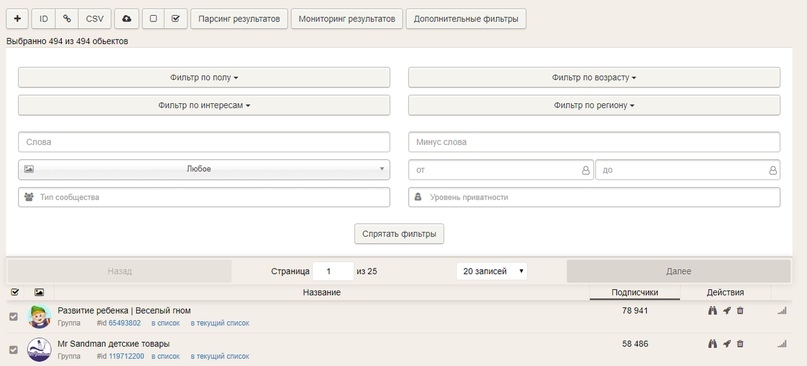This screenshot has width=807, height=366.
Task: Sort by Название column header
Action: pyautogui.click(x=322, y=292)
